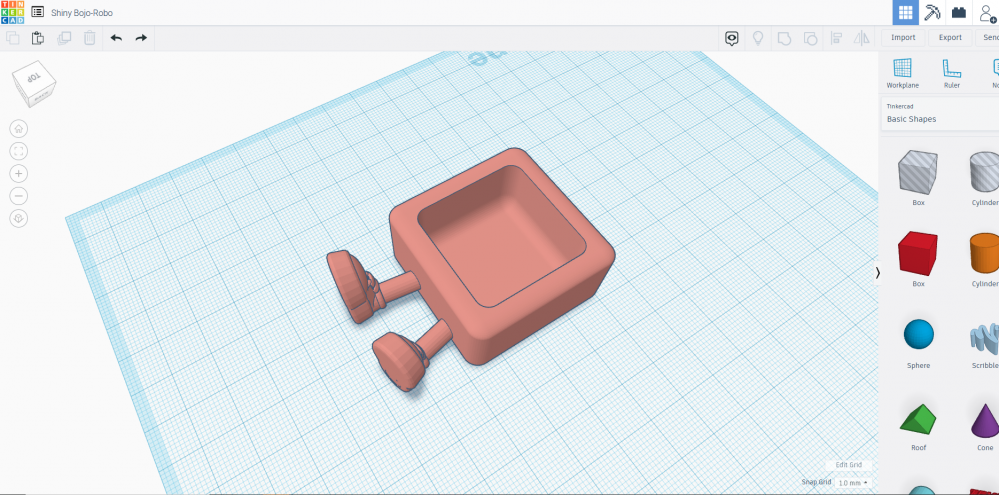Screen dimensions: 999x495
Task: Toggle perspective orthographic view button
Action: pos(18,219)
